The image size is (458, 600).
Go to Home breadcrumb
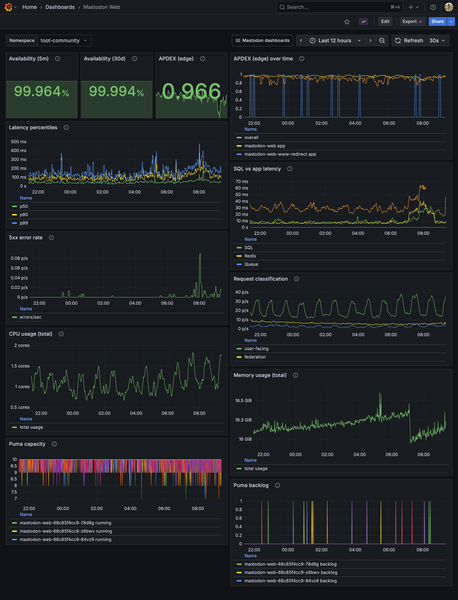(29, 7)
